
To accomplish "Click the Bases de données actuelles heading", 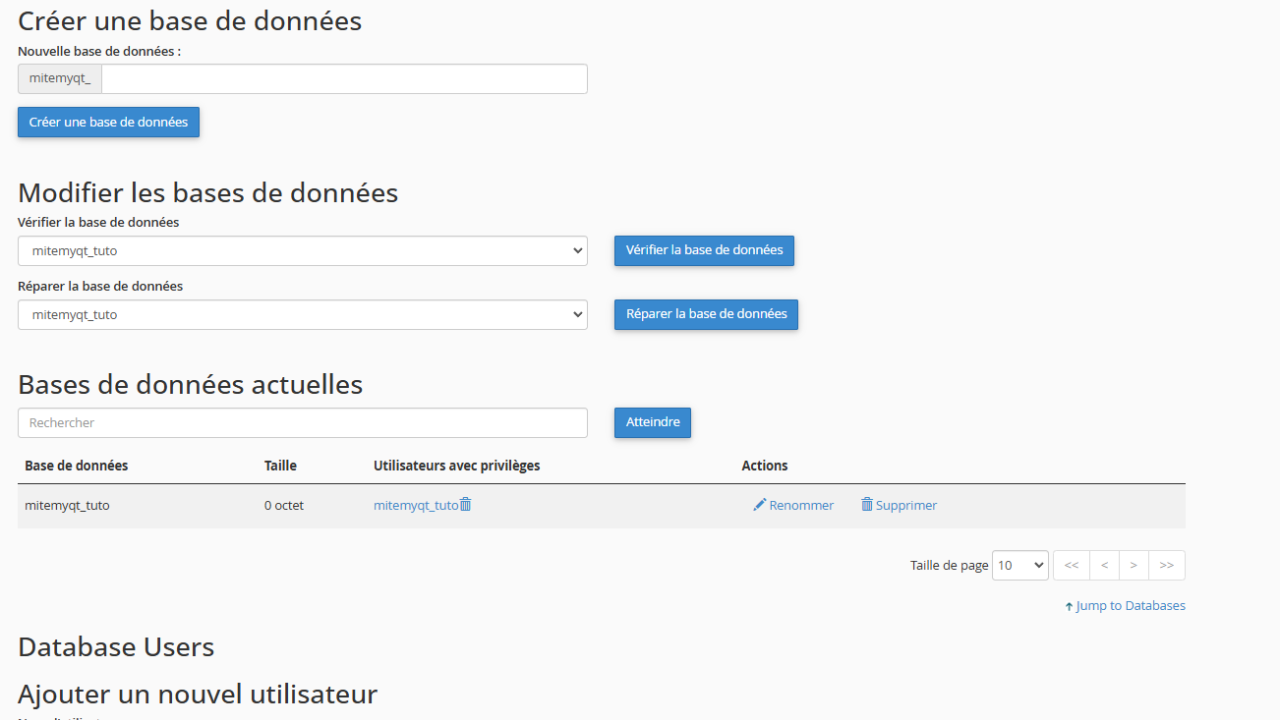I will point(190,385).
